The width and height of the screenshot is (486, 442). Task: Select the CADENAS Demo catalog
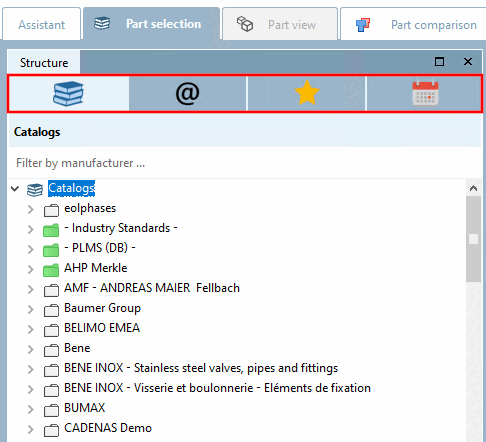tap(108, 428)
